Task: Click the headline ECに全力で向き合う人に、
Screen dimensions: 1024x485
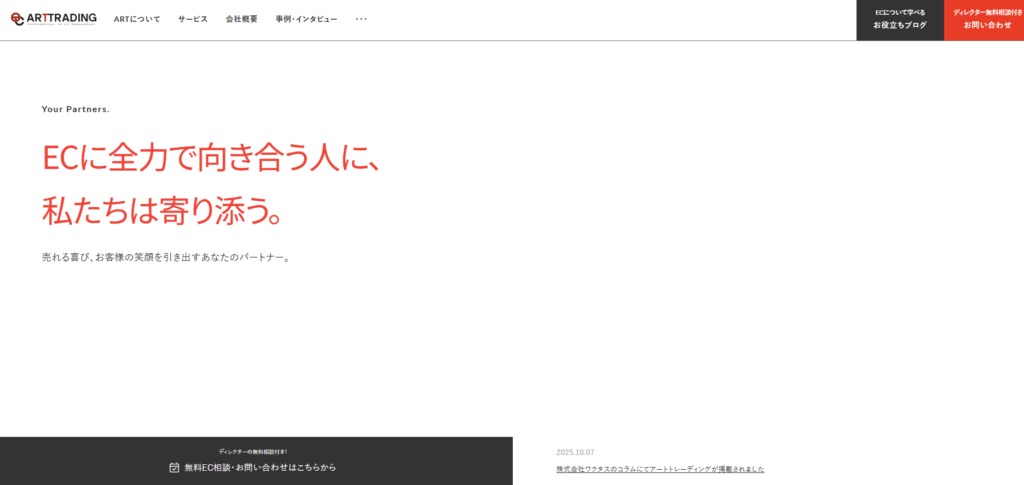Action: pyautogui.click(x=212, y=159)
